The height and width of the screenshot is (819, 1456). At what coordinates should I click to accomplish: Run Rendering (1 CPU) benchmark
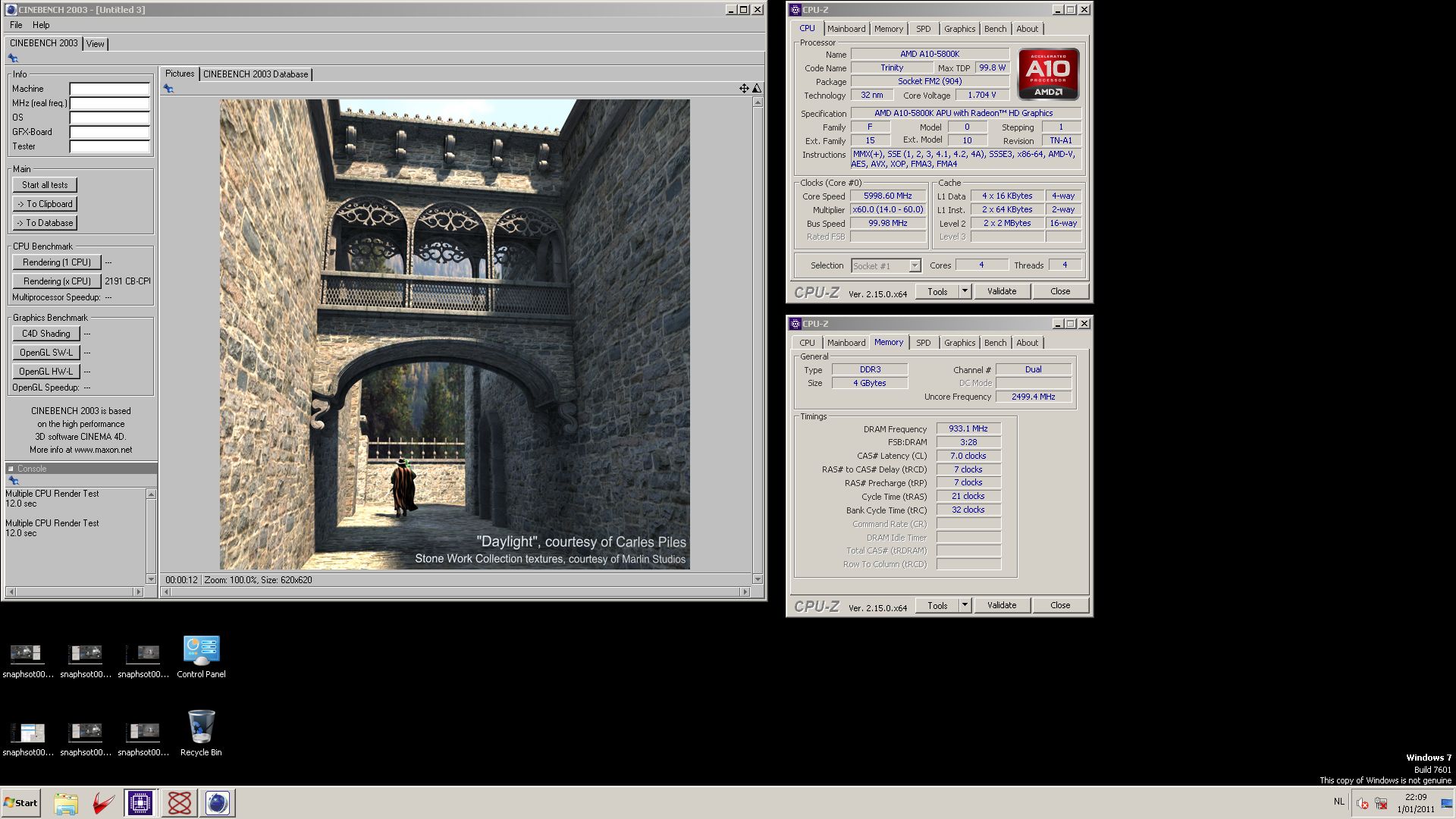(x=57, y=262)
